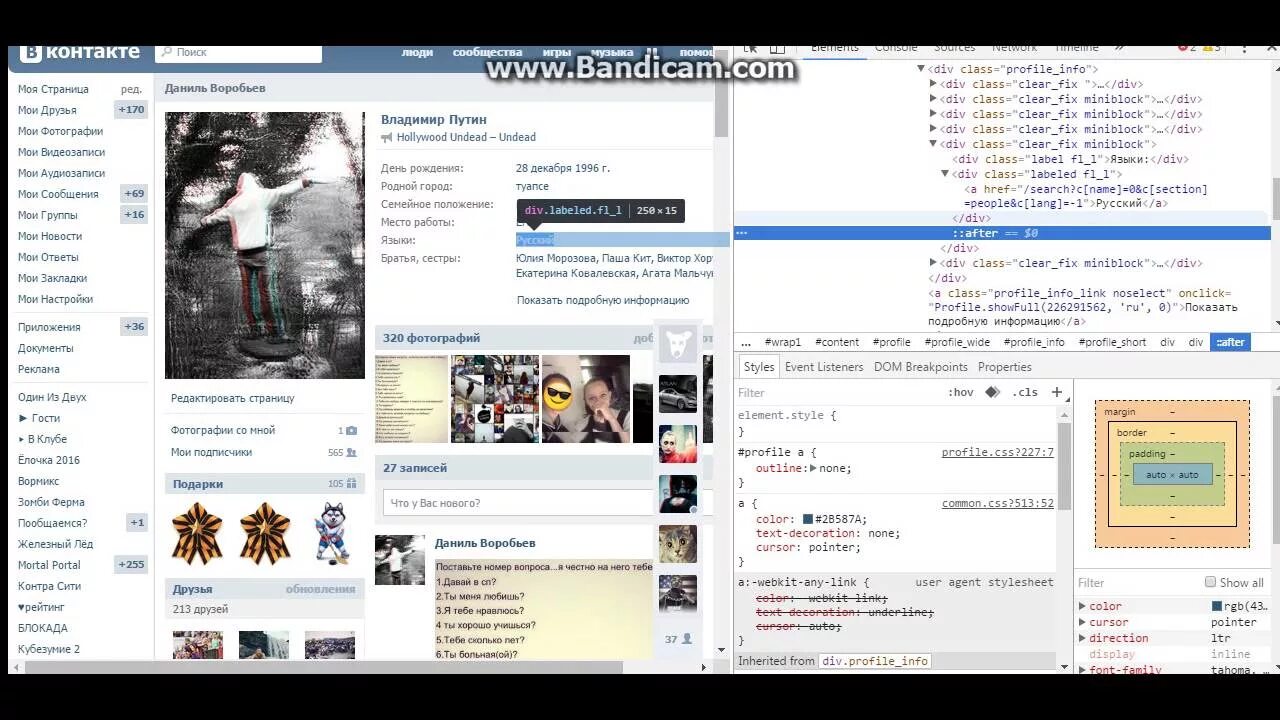This screenshot has height=720, width=1280.
Task: Click Показать подробную информацию link
Action: (x=603, y=300)
